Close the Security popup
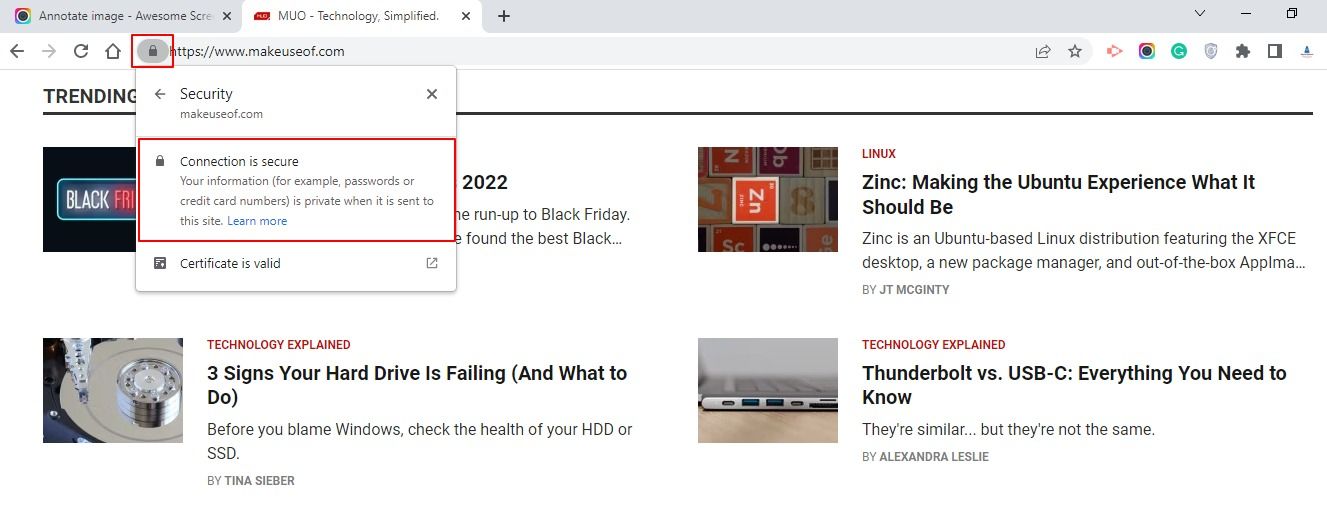The height and width of the screenshot is (510, 1327). (x=432, y=94)
